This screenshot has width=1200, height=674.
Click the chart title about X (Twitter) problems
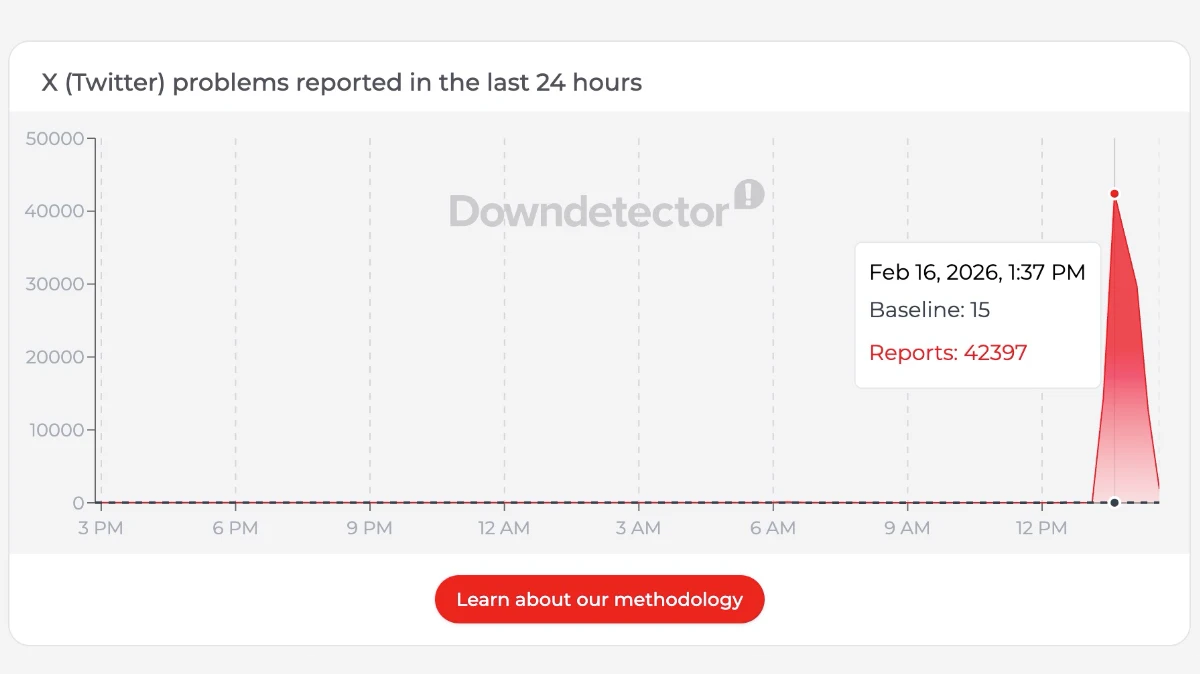(x=341, y=82)
